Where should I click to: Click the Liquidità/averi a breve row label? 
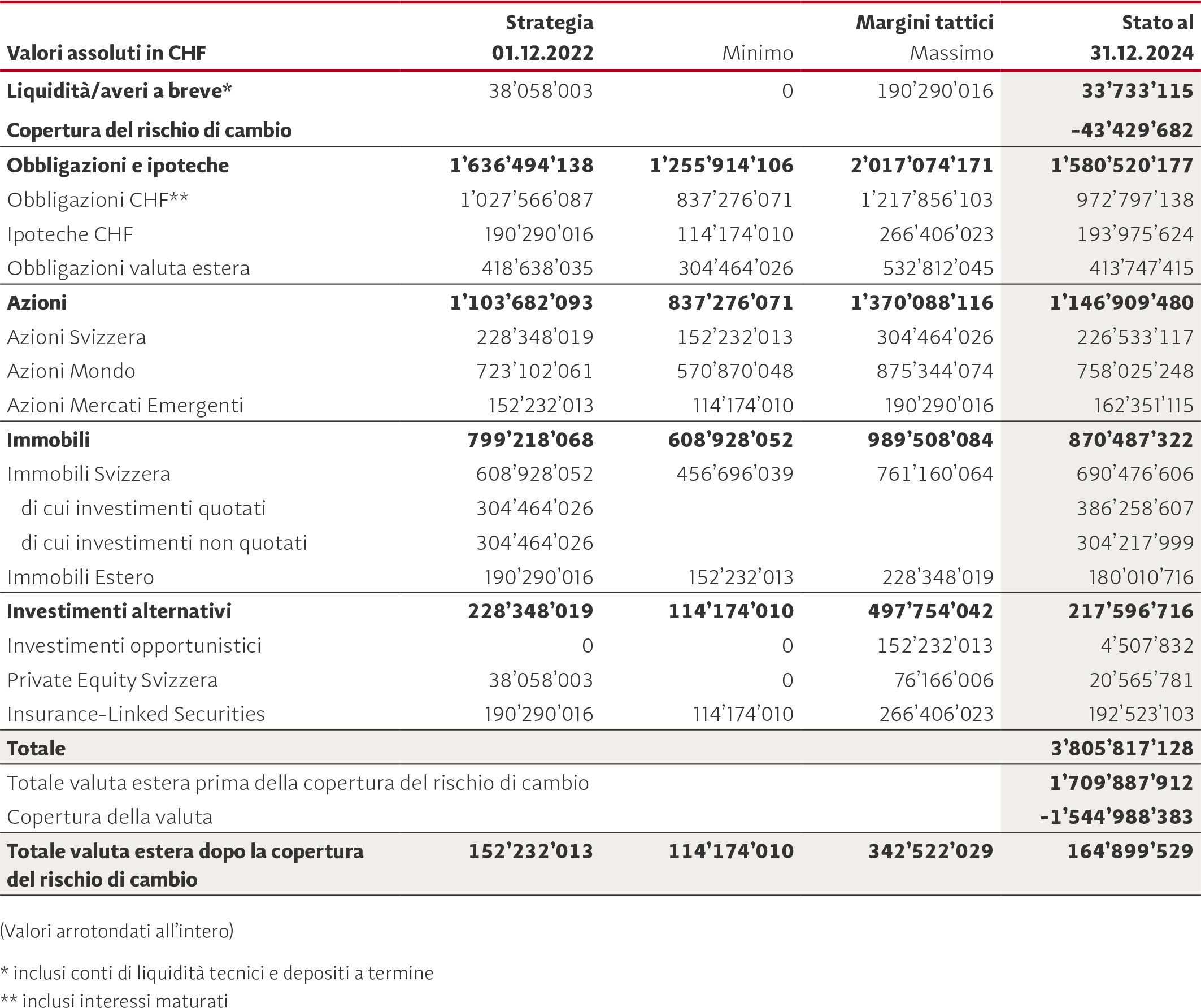tap(119, 91)
